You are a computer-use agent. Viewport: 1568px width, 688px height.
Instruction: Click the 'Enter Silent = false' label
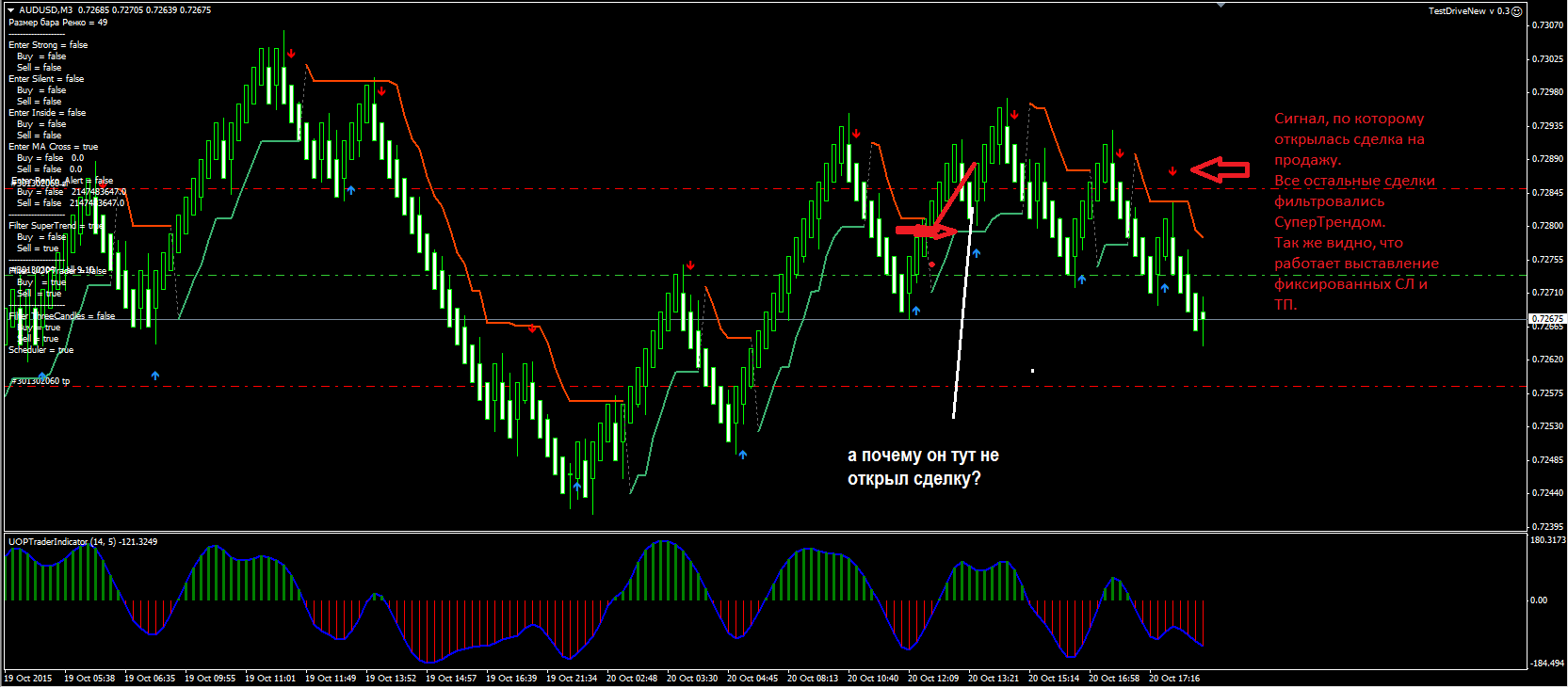coord(46,79)
